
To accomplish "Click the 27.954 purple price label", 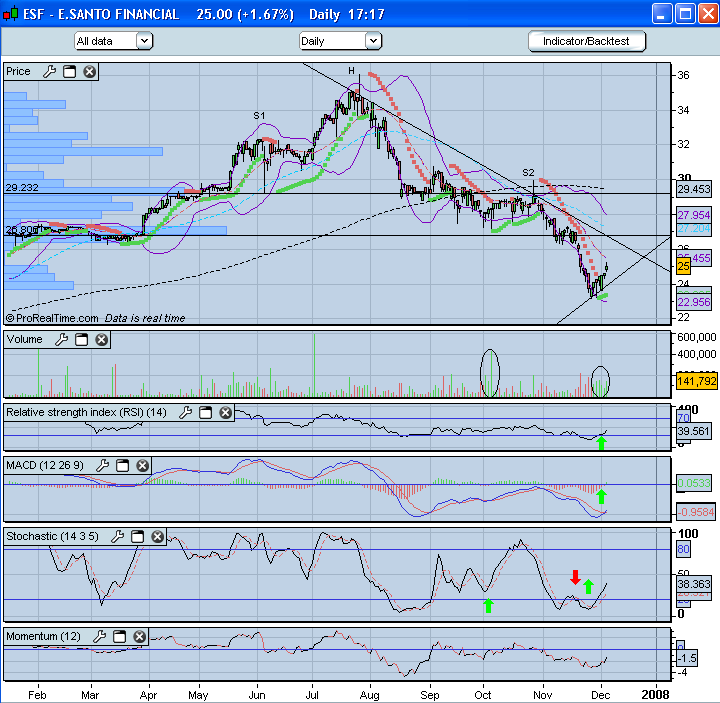I will click(694, 215).
